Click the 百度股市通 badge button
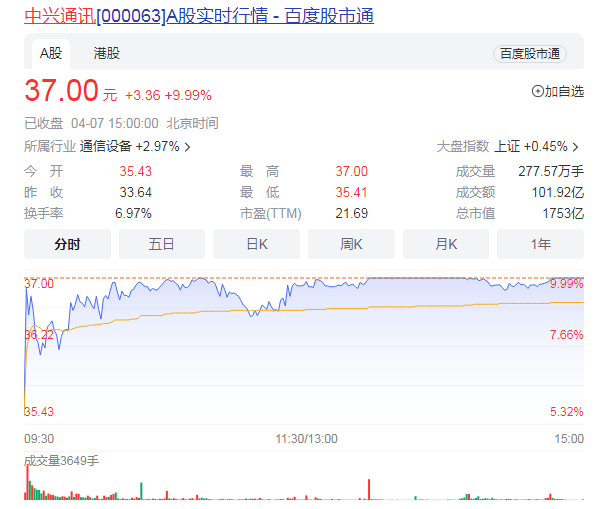 [529, 54]
